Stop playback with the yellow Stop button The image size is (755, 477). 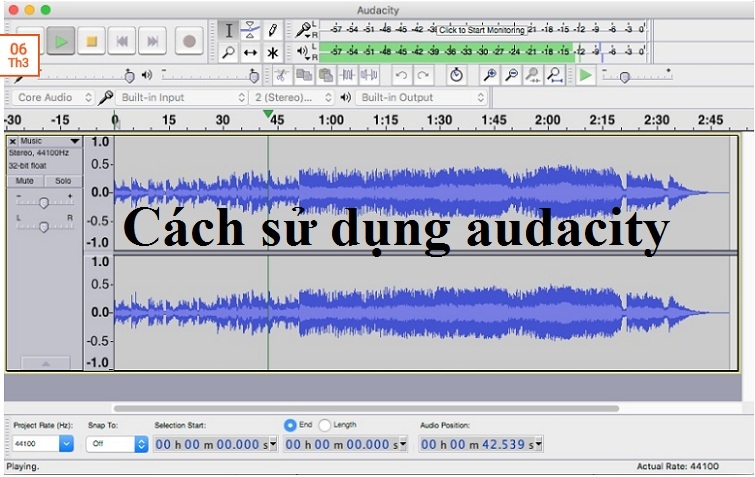[x=91, y=41]
